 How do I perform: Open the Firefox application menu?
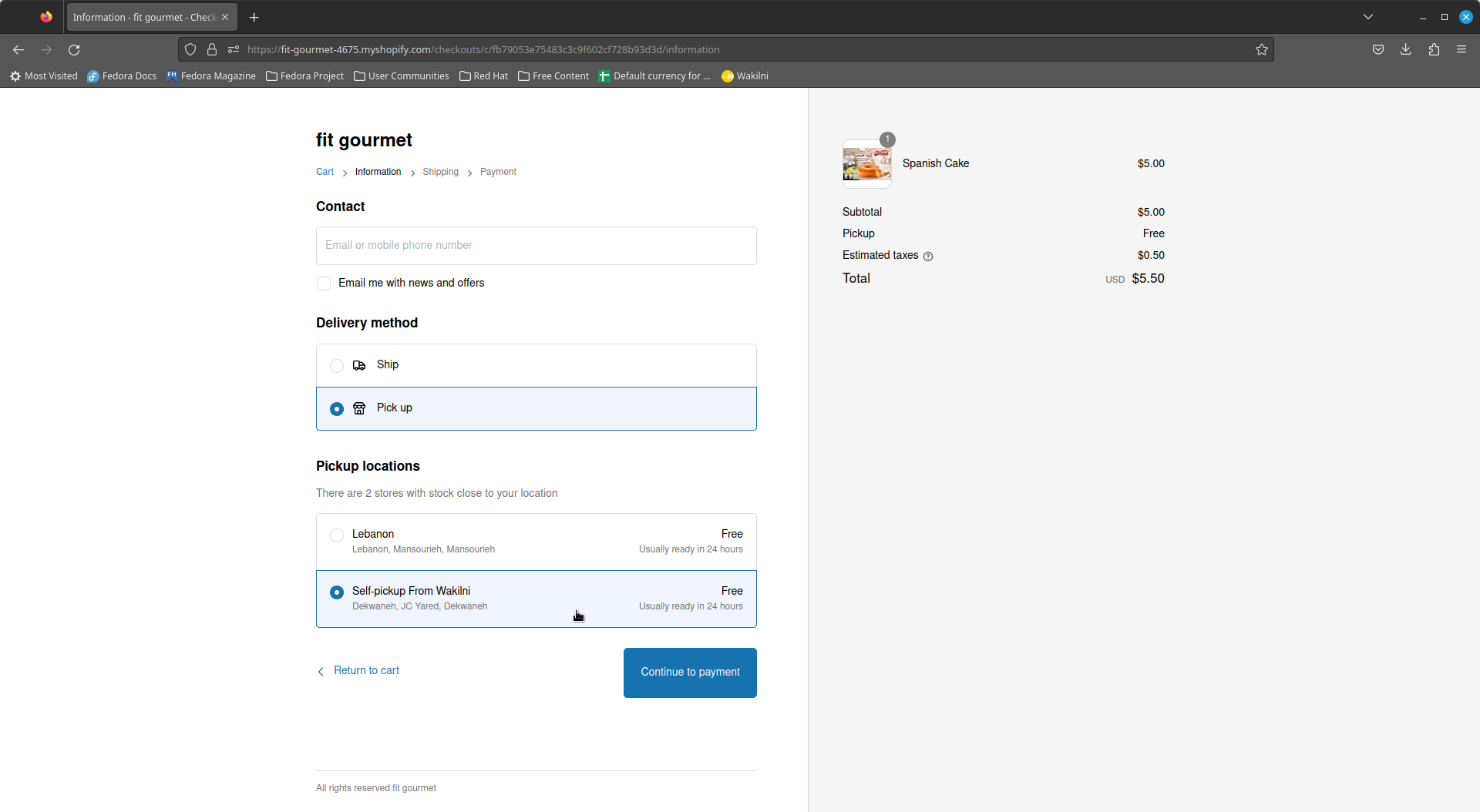click(x=1461, y=49)
